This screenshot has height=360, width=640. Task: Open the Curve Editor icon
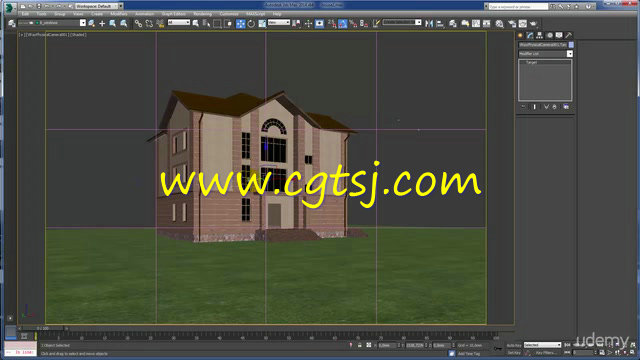[476, 24]
